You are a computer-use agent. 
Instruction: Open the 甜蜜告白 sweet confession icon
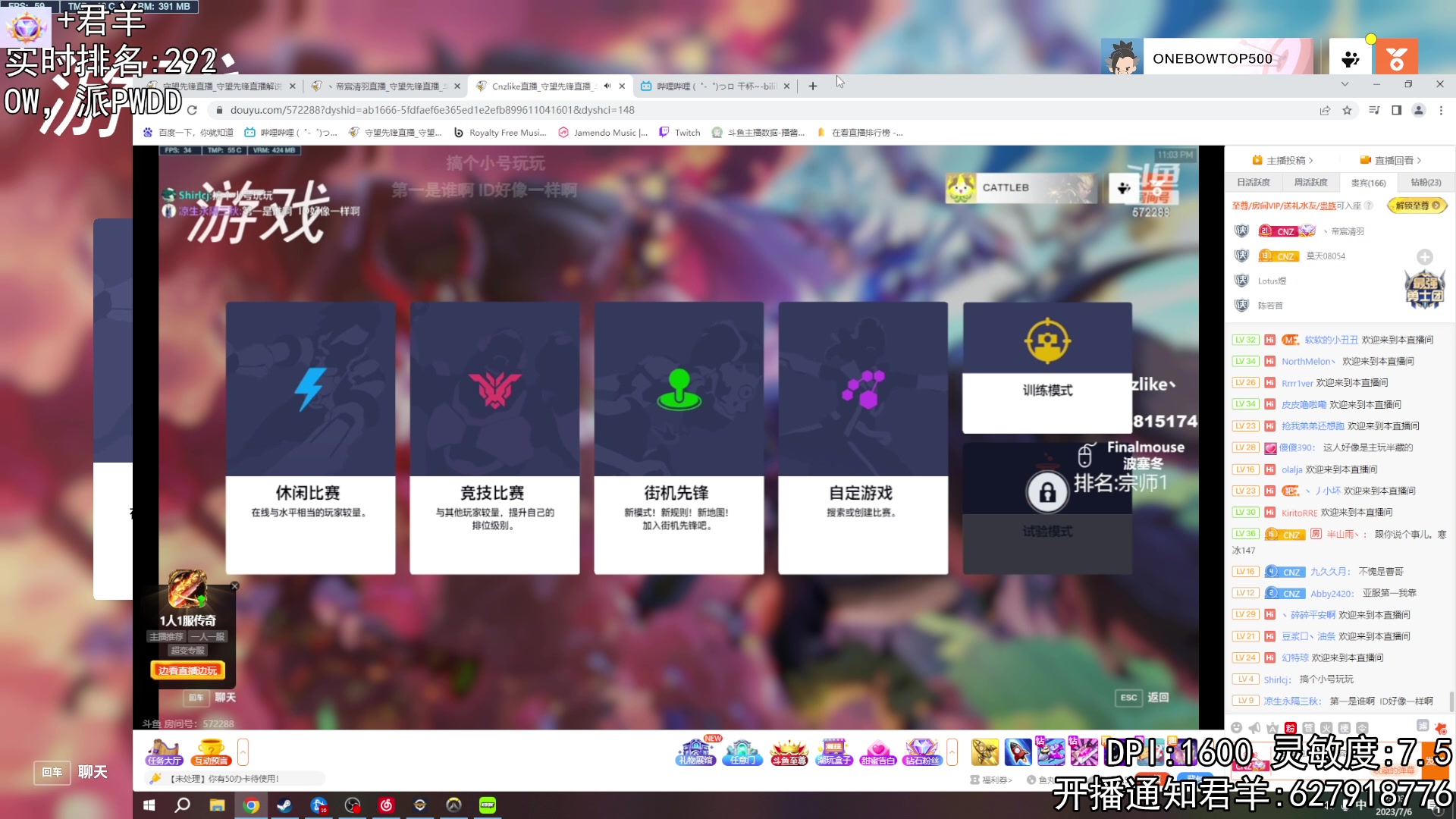(x=878, y=752)
